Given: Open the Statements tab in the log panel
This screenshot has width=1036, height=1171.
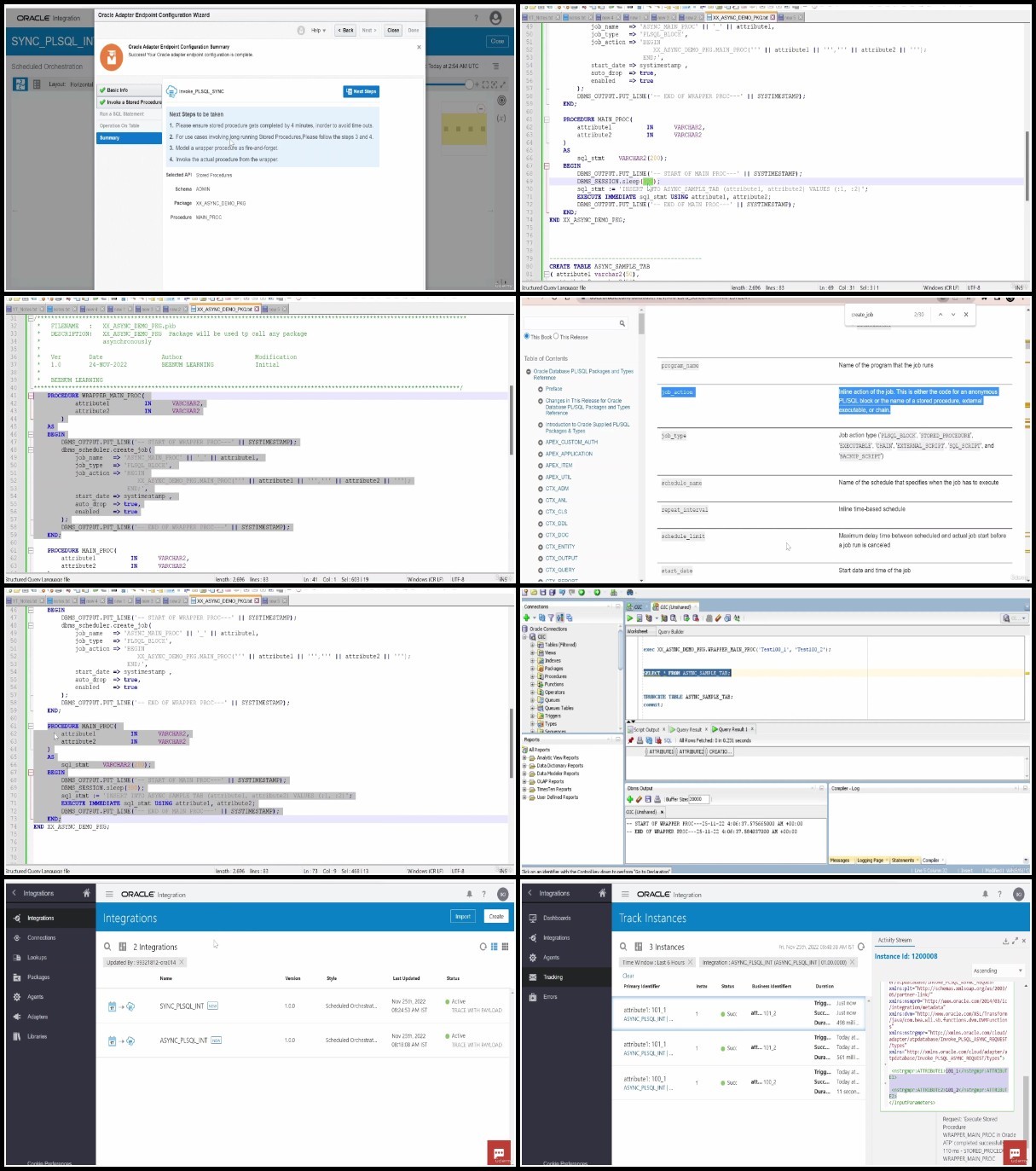Looking at the screenshot, I should [903, 861].
